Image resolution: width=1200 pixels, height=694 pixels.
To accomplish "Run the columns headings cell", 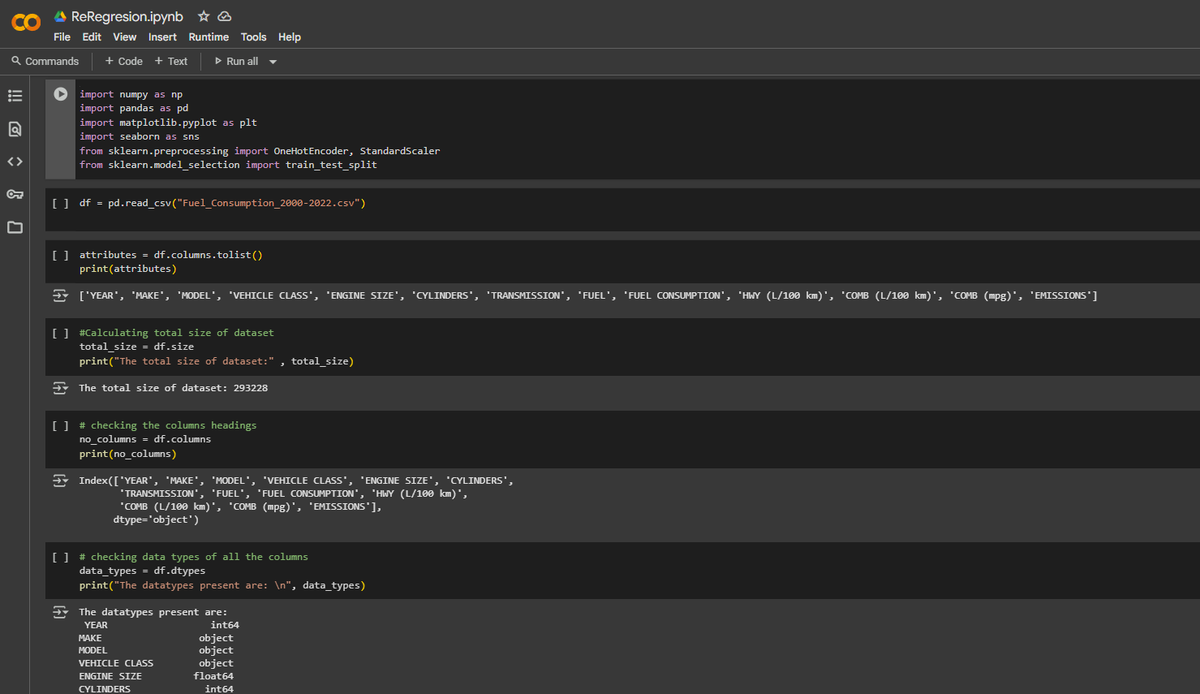I will coord(60,425).
